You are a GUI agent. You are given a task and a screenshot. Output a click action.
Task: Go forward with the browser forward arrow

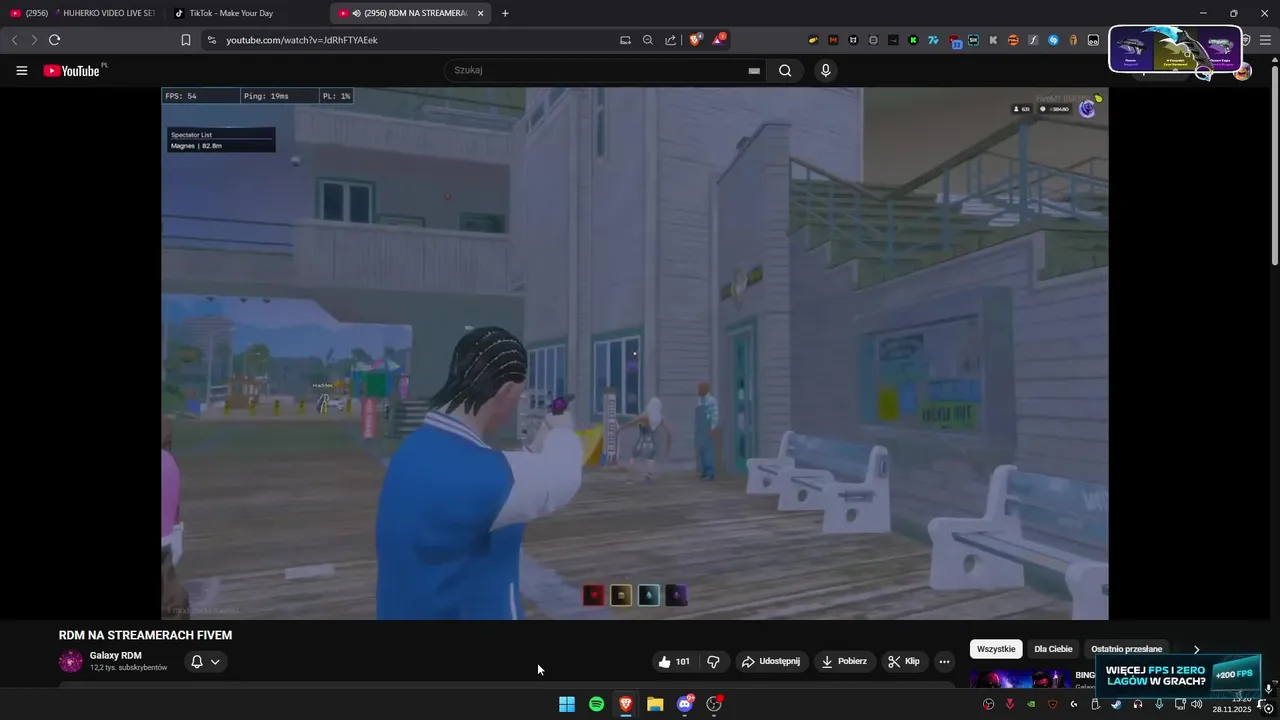(x=33, y=40)
